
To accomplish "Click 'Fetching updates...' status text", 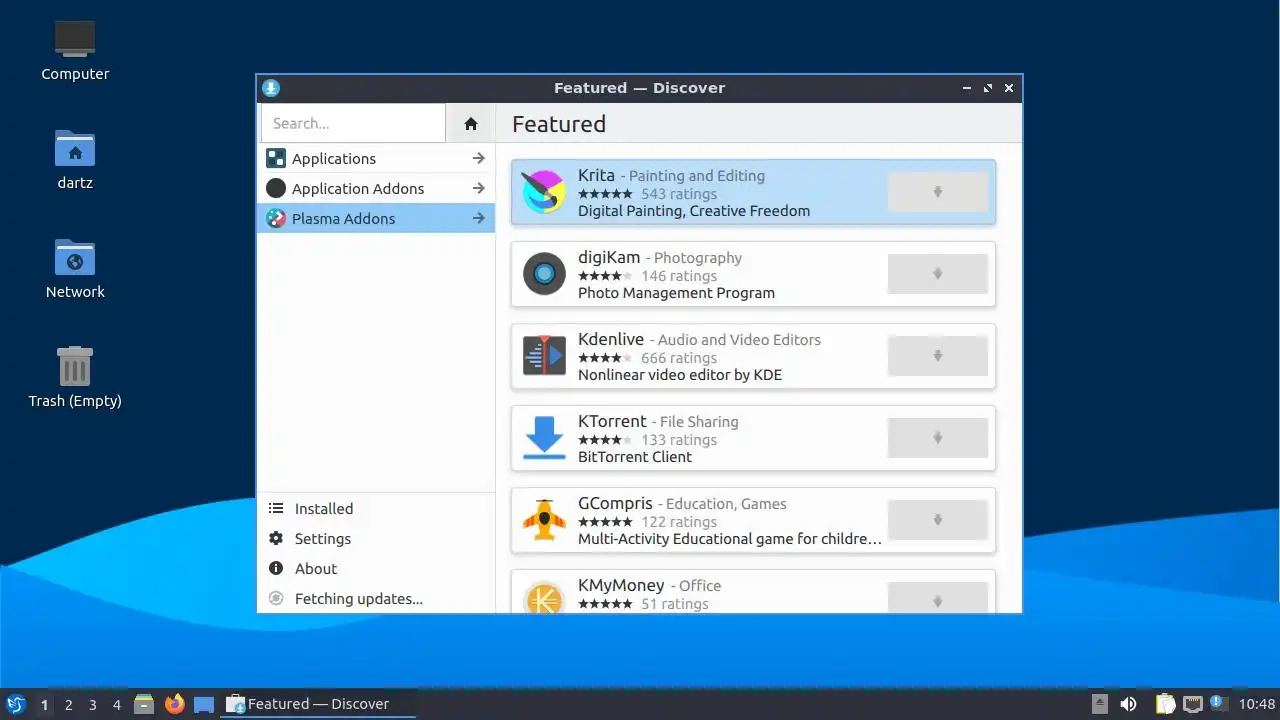I will [x=359, y=599].
